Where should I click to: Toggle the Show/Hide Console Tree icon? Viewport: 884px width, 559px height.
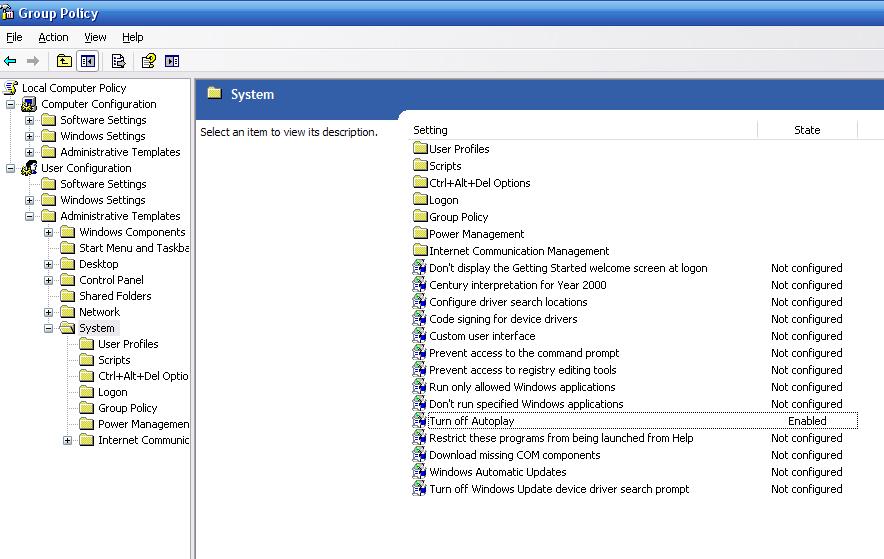(88, 61)
